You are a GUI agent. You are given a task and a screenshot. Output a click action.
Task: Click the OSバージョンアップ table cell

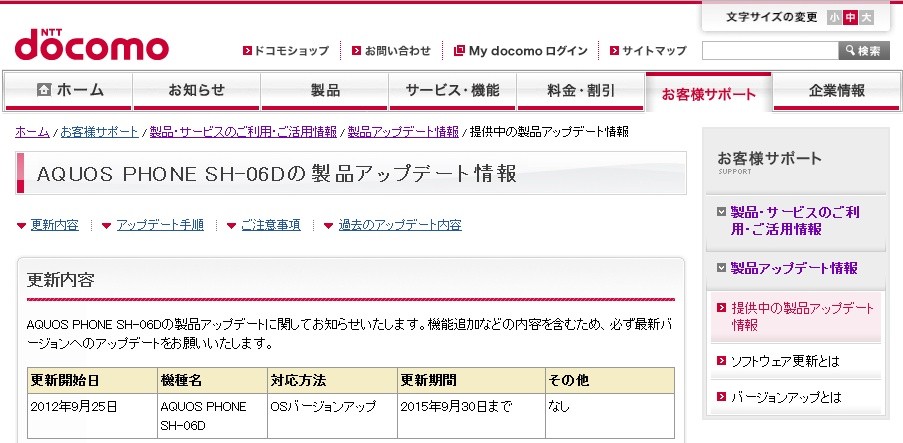tap(332, 416)
